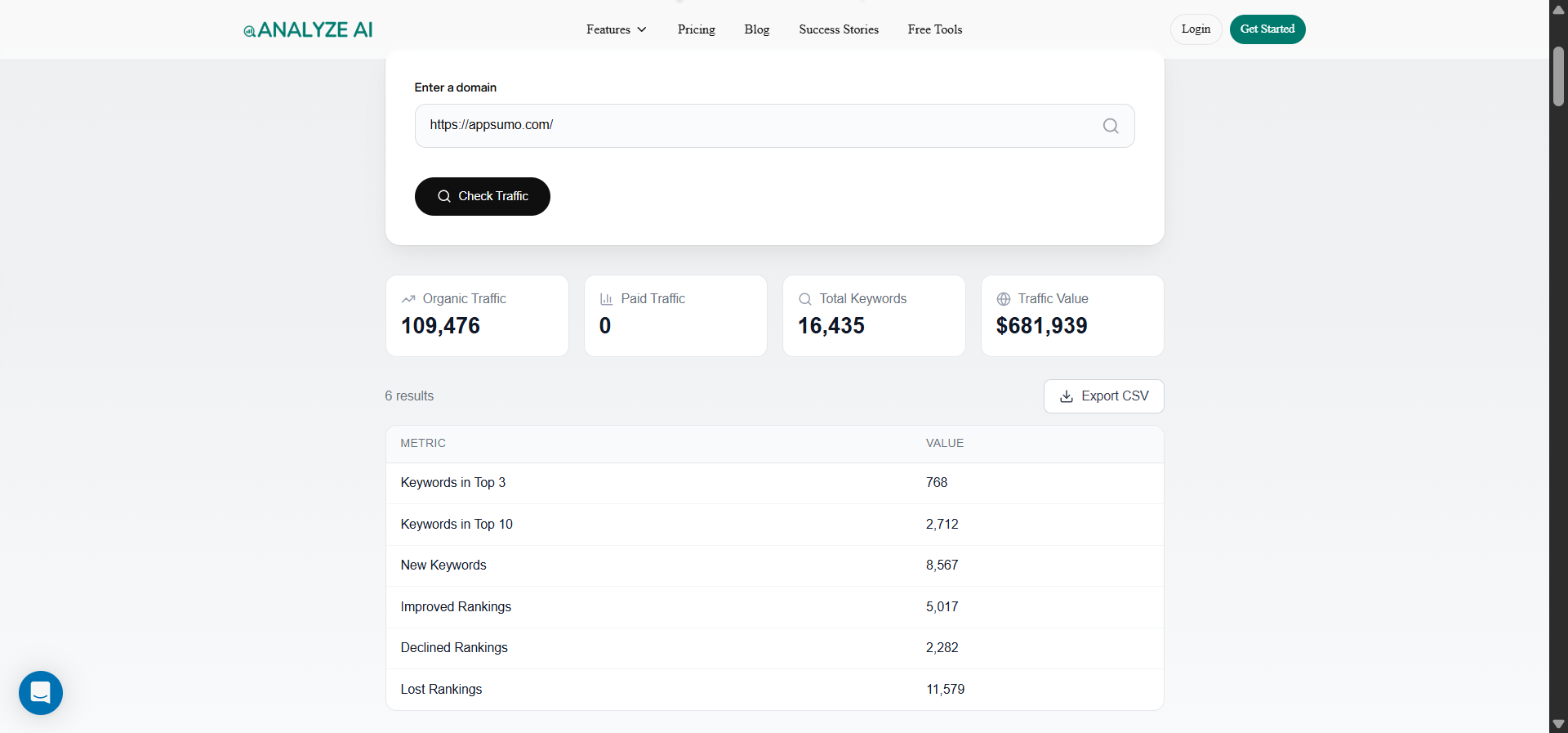Click the value 8,567 in the table
1568x733 pixels.
(942, 565)
